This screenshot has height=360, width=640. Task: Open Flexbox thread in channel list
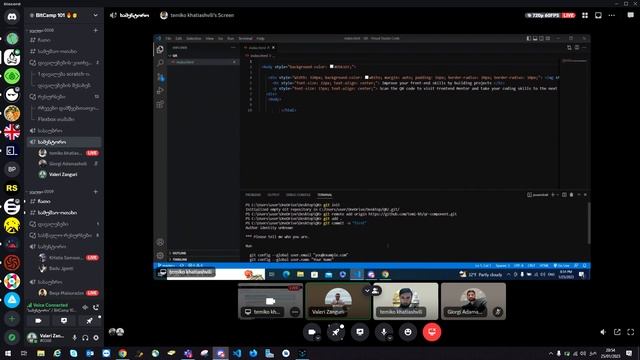pyautogui.click(x=56, y=119)
